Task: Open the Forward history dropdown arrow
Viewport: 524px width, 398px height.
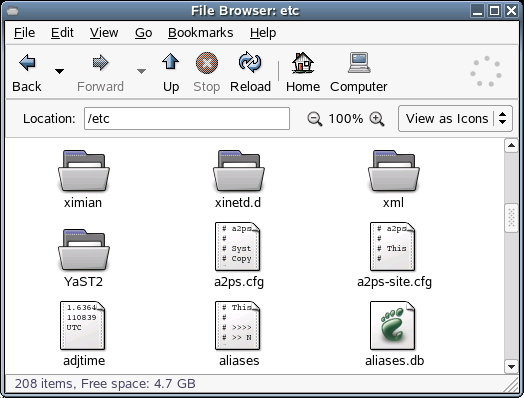Action: [x=141, y=71]
